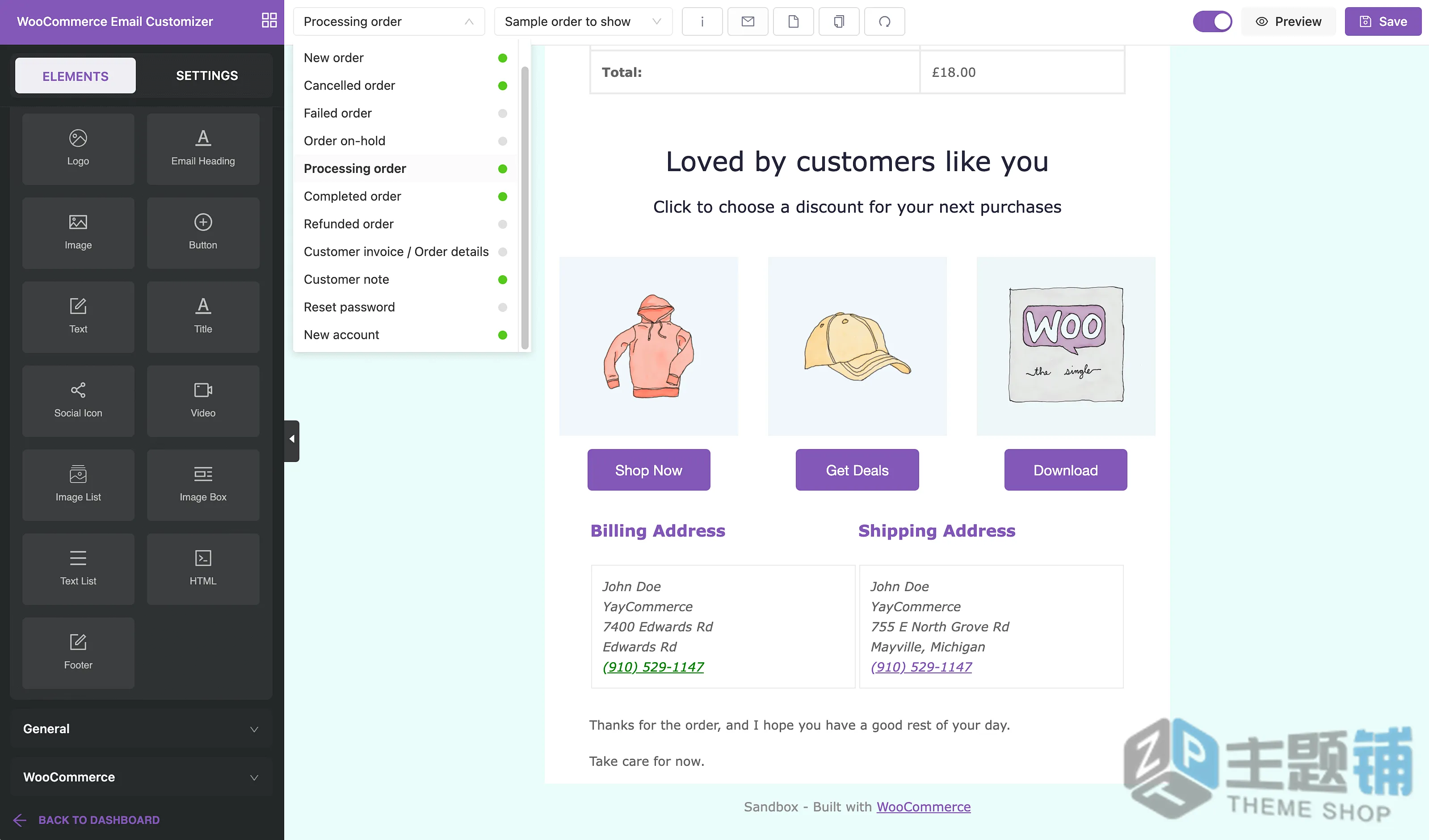Click the billing phone number link

653,667
